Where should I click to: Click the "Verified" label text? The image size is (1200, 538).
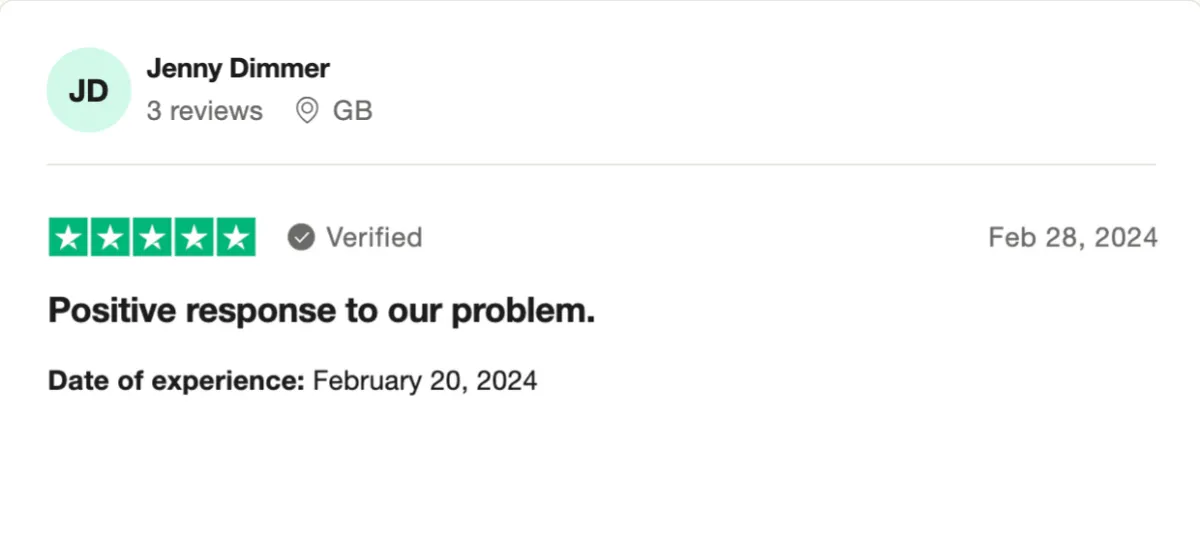(x=374, y=237)
